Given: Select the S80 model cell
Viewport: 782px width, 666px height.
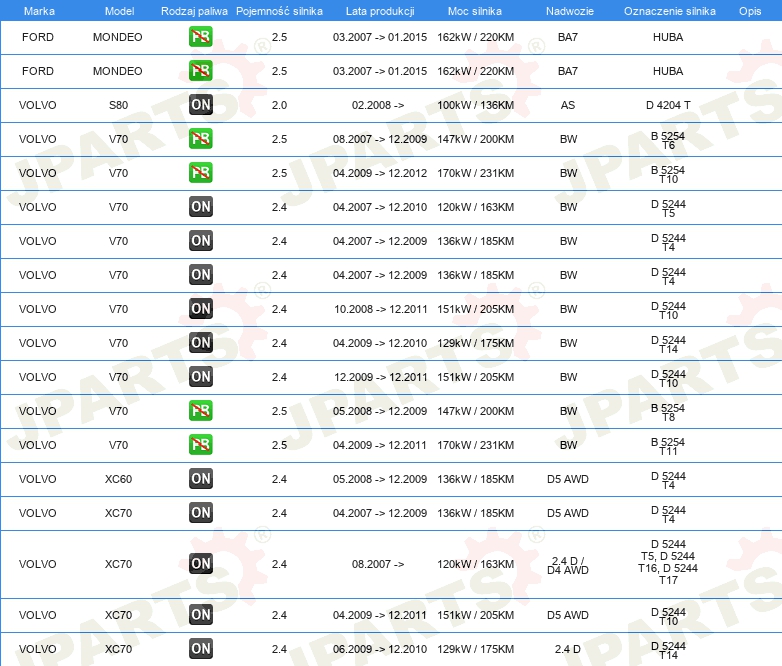Looking at the screenshot, I should point(118,105).
